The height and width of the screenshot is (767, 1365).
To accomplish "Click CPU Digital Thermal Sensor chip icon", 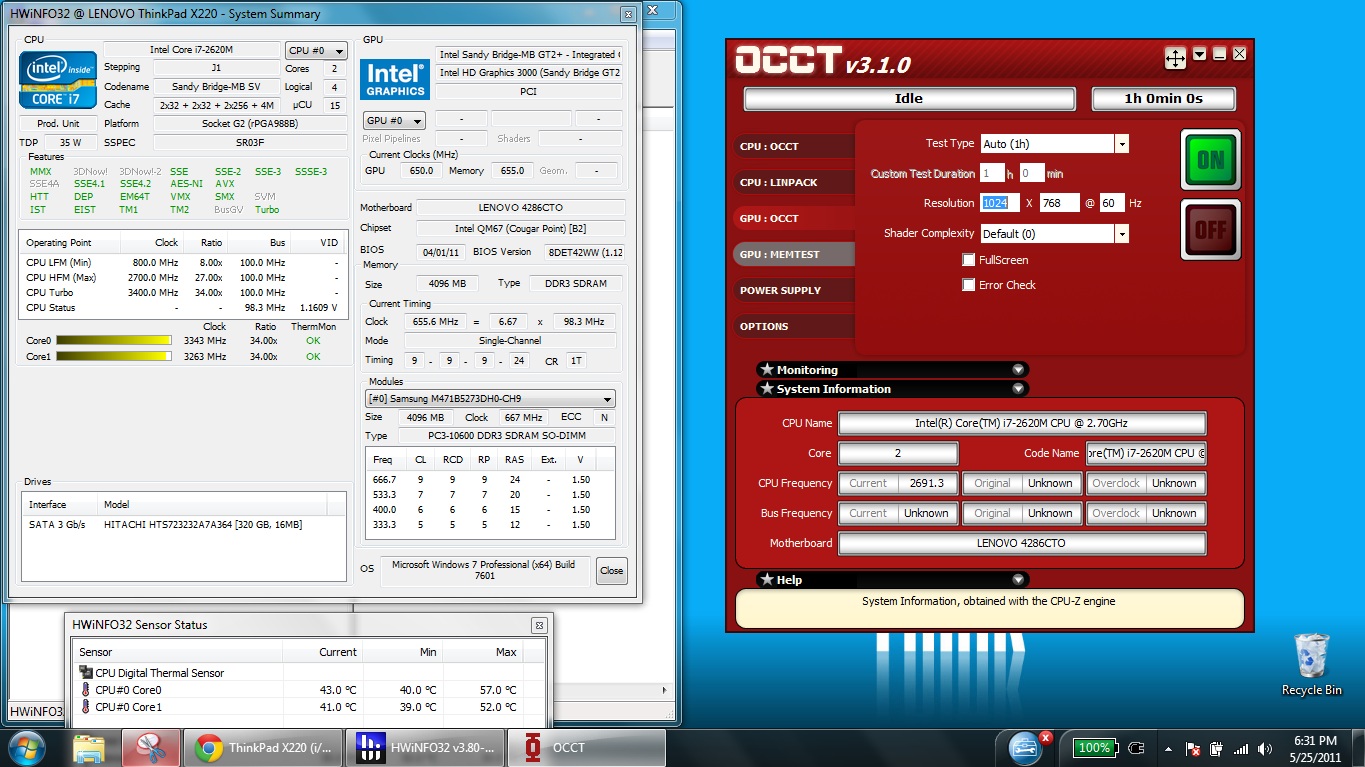I will pos(86,673).
